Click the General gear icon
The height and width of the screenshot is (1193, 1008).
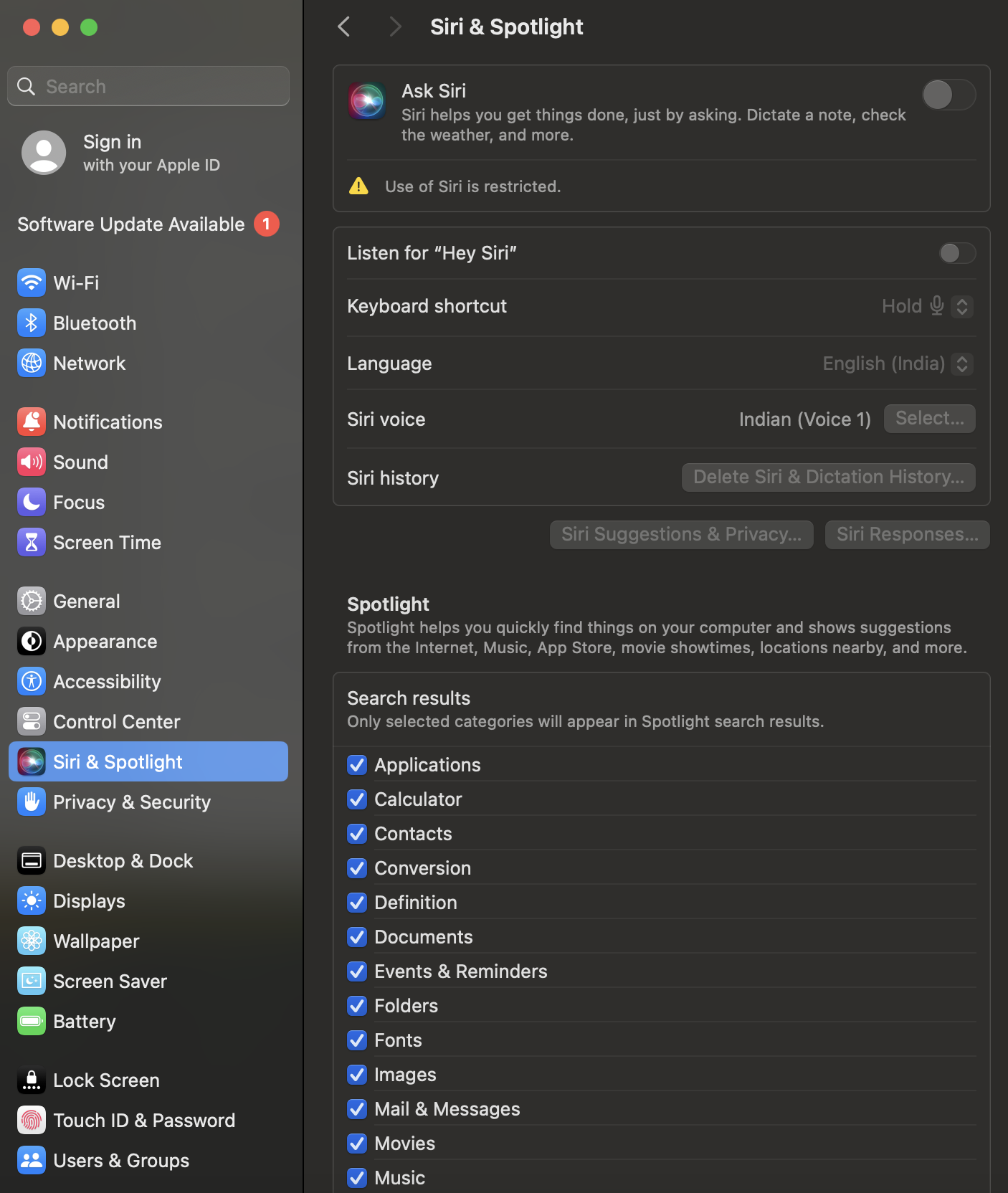(x=32, y=601)
